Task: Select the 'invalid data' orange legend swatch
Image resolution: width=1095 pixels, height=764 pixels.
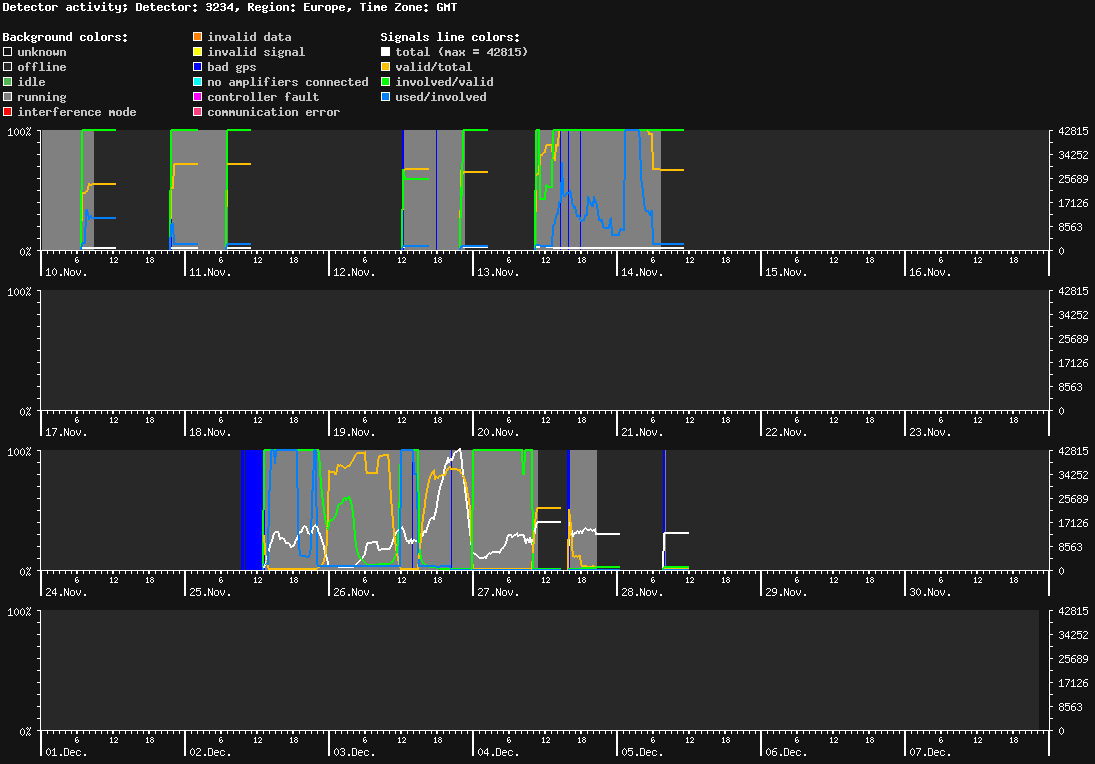Action: (198, 36)
